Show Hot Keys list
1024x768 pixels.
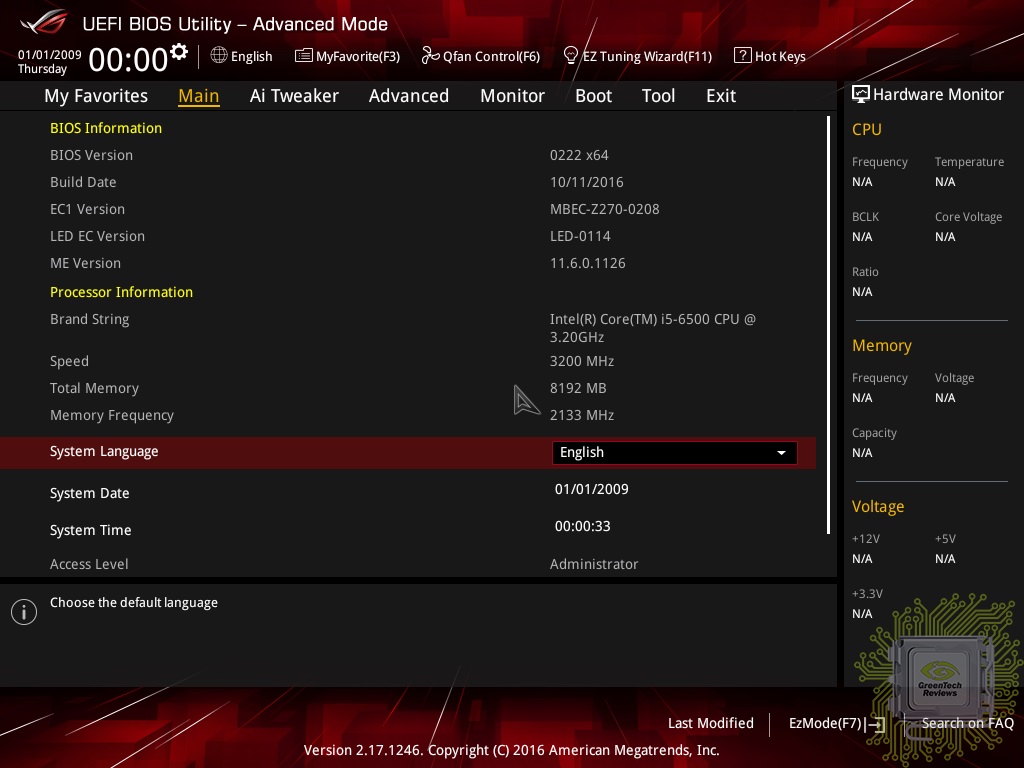[x=770, y=56]
